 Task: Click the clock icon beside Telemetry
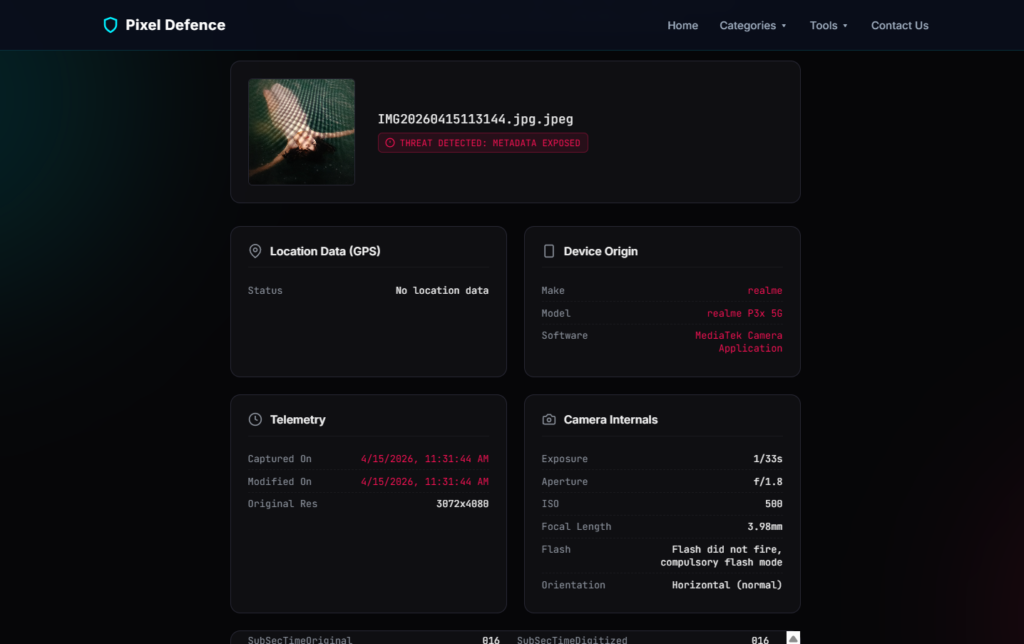[255, 420]
